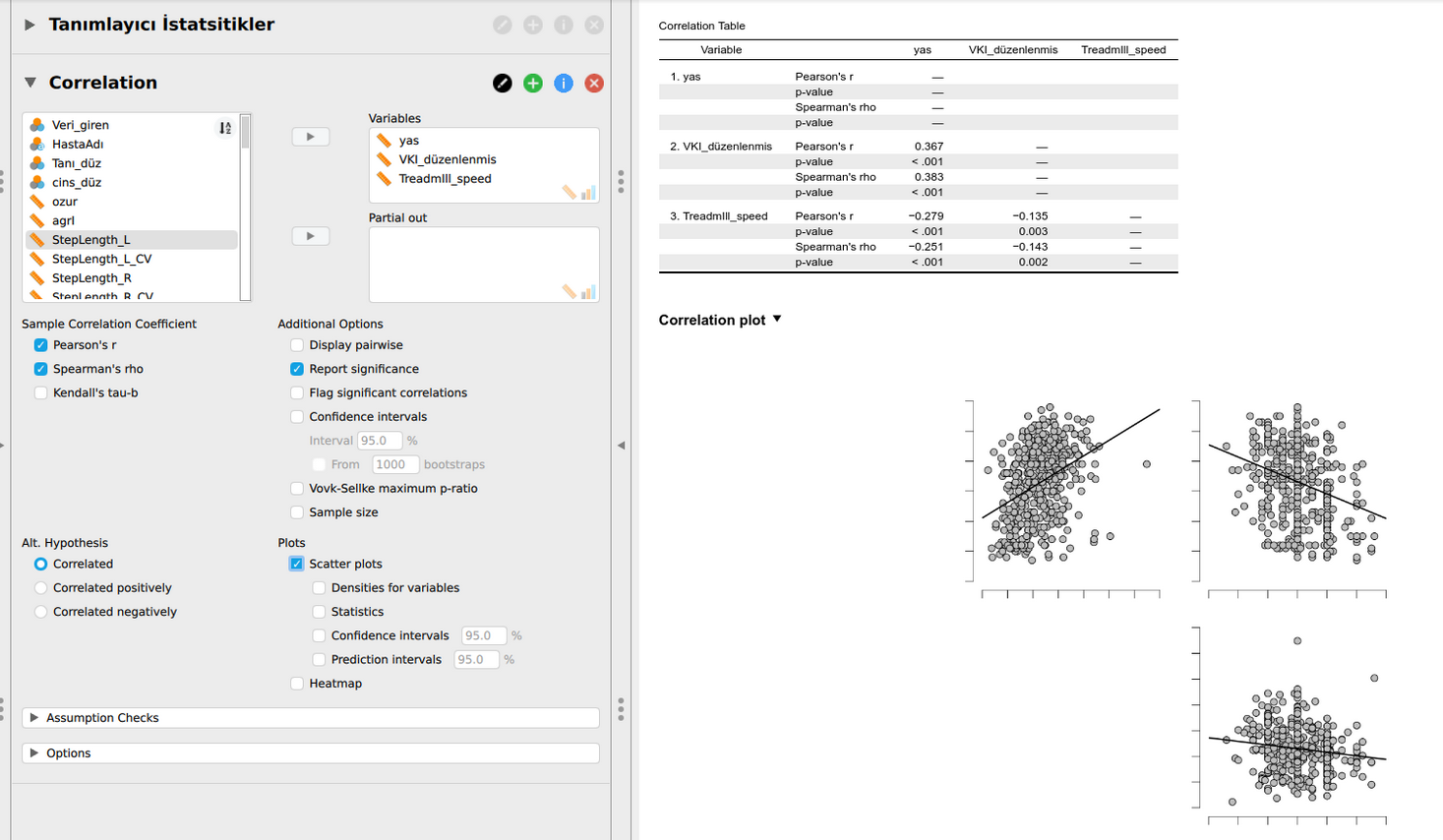
Task: Click the arrow to move variables into Variables
Action: (310, 136)
